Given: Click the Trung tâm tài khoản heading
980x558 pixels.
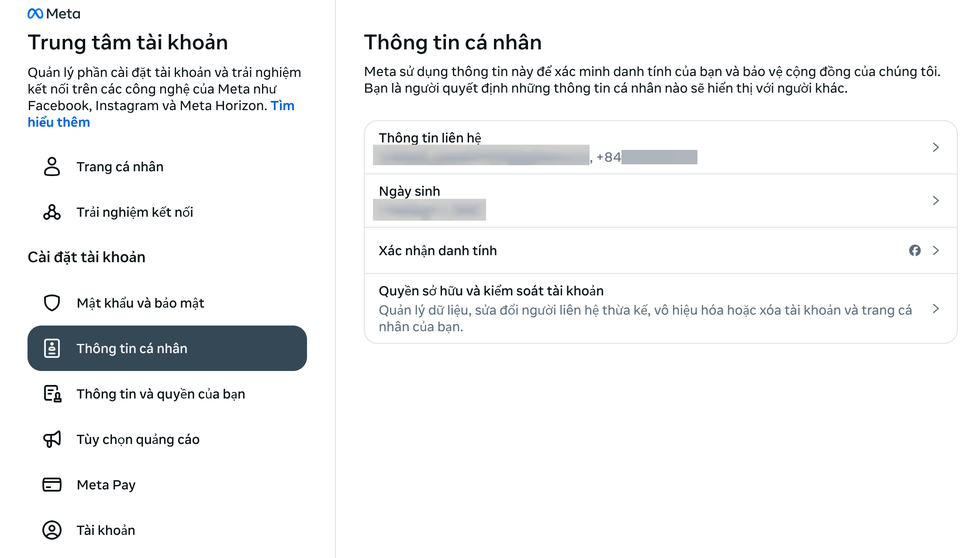Looking at the screenshot, I should (x=128, y=42).
